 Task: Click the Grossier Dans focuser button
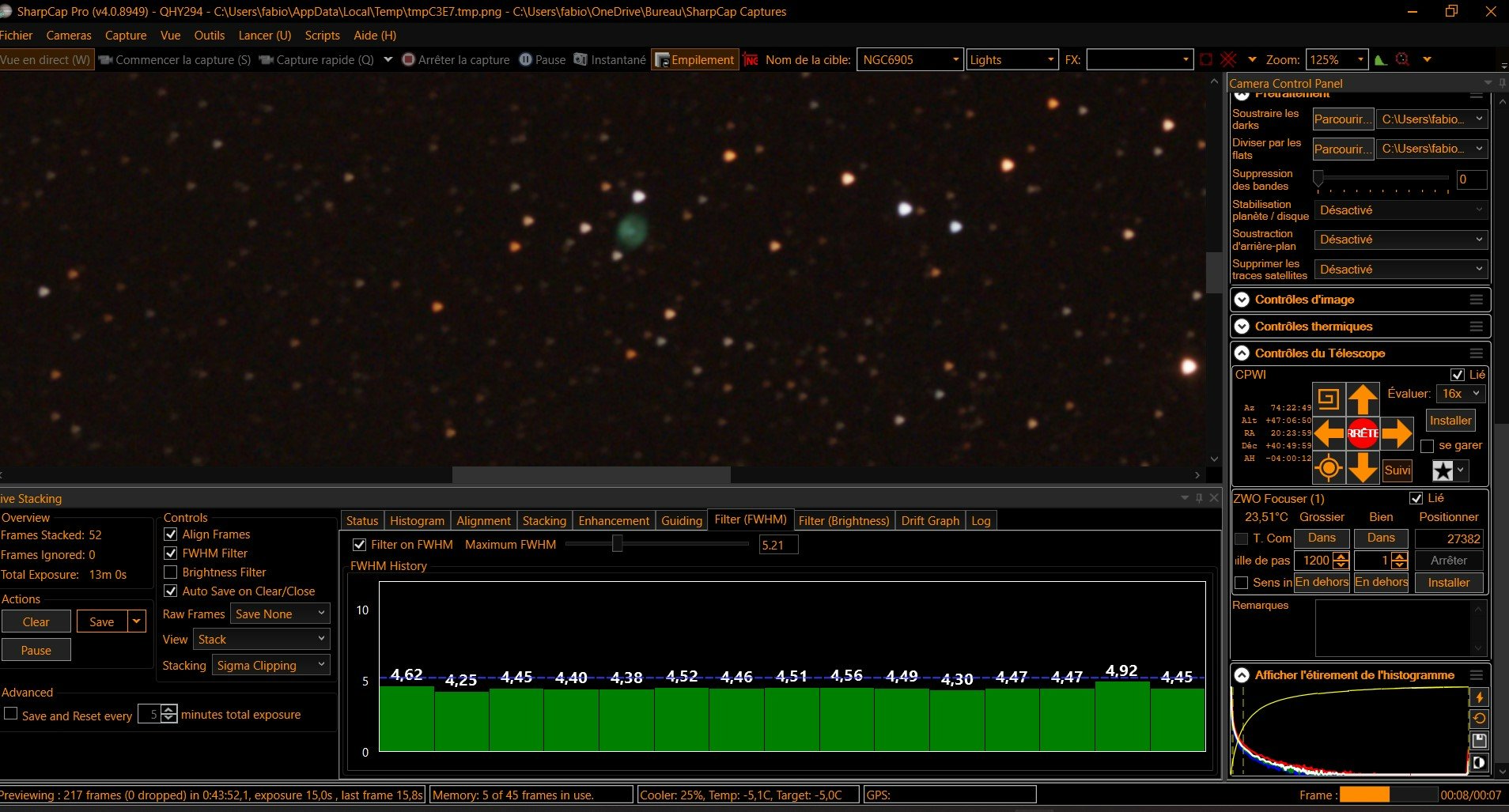1322,538
